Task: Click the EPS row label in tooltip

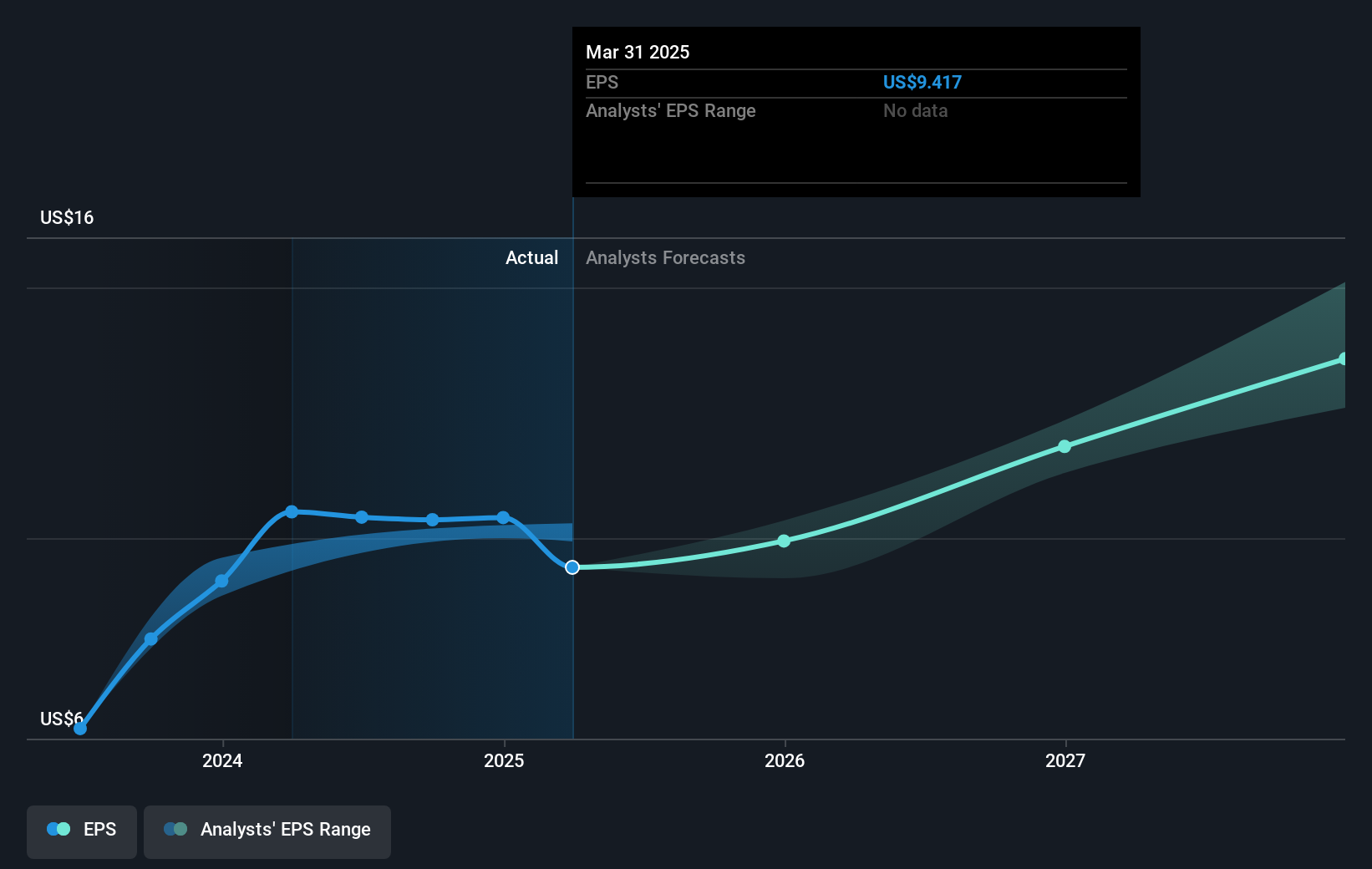Action: click(602, 82)
